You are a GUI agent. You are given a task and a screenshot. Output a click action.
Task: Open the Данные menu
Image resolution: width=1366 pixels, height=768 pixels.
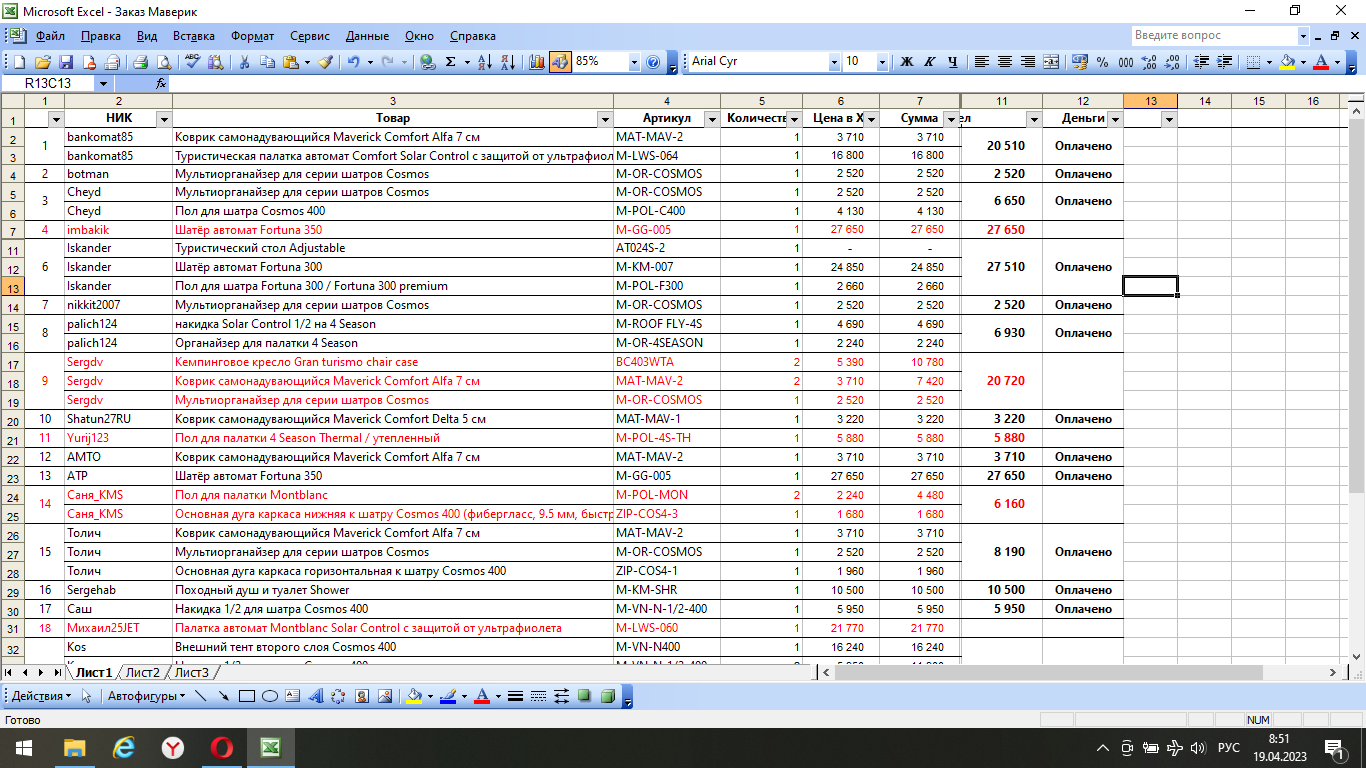(x=367, y=36)
